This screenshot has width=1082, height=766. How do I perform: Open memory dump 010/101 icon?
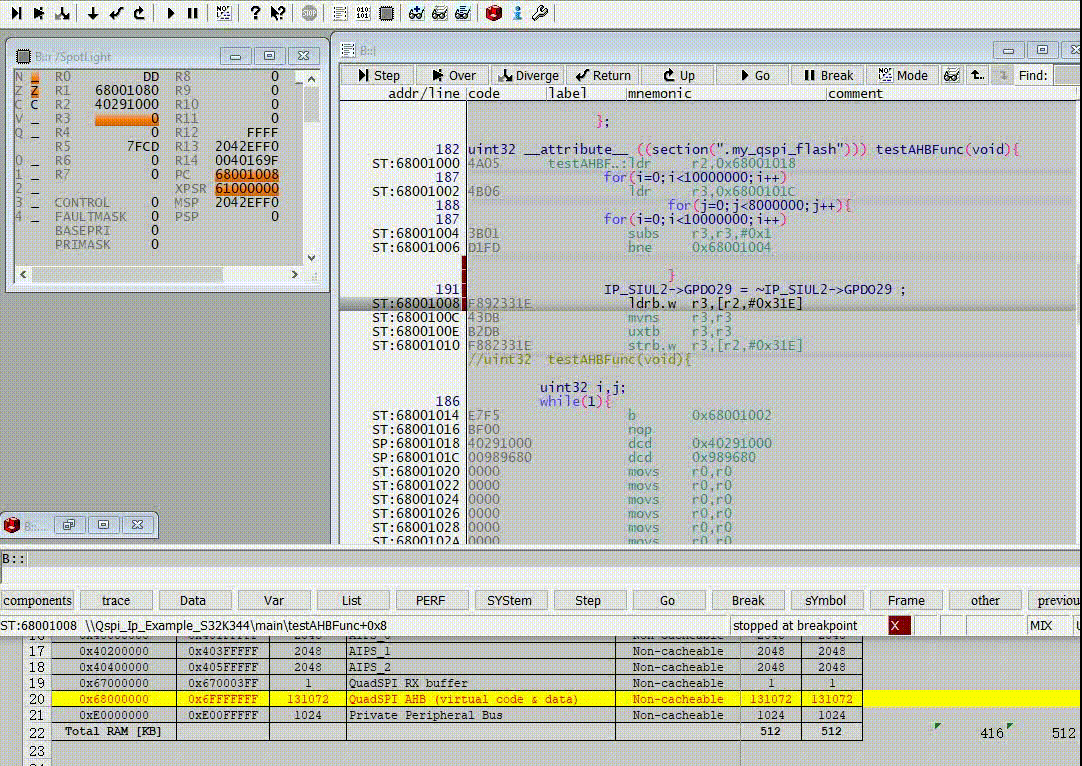pyautogui.click(x=363, y=12)
